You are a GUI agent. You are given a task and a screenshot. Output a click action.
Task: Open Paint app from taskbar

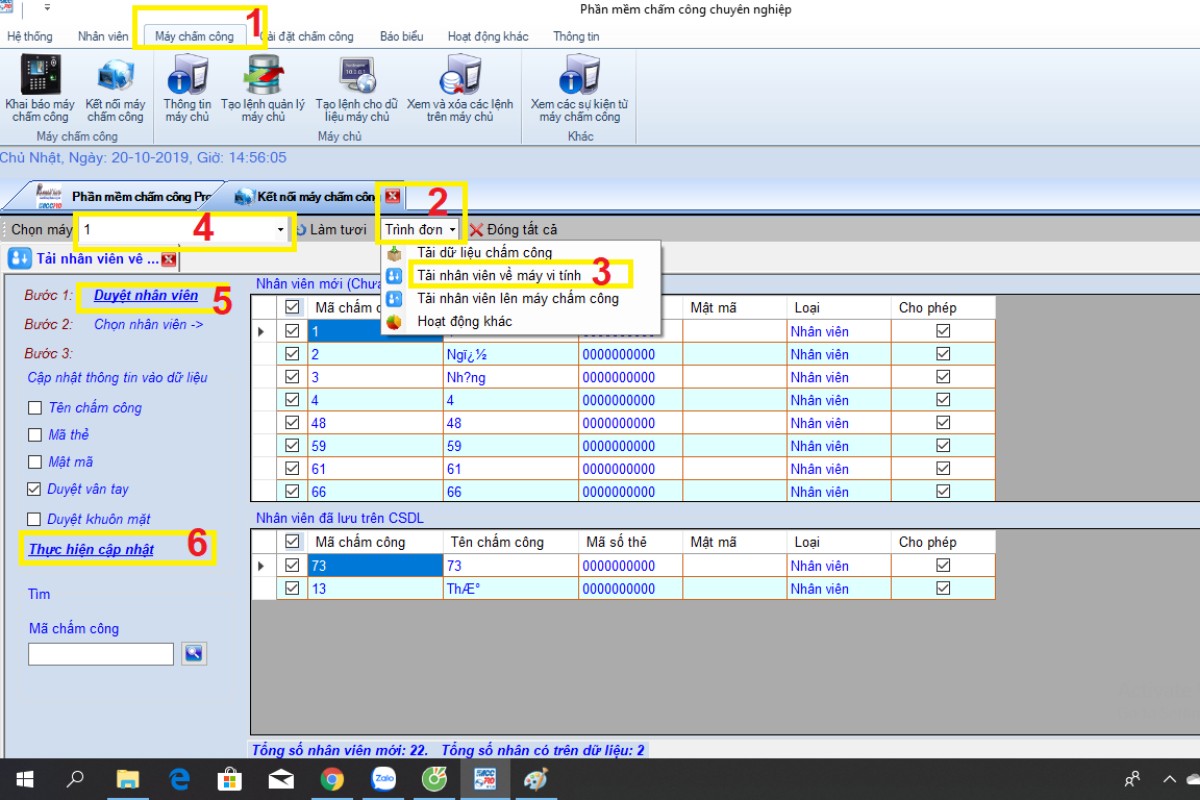pos(536,779)
